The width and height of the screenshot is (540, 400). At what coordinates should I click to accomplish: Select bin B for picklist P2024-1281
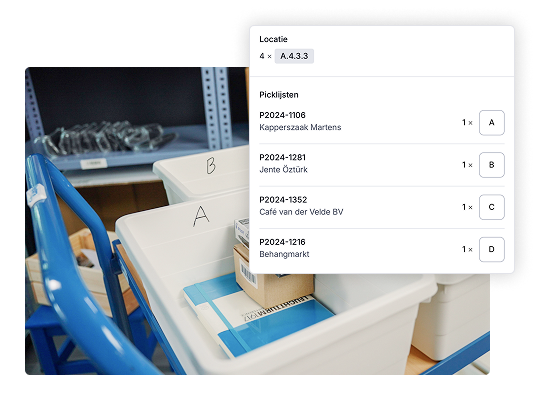[491, 165]
